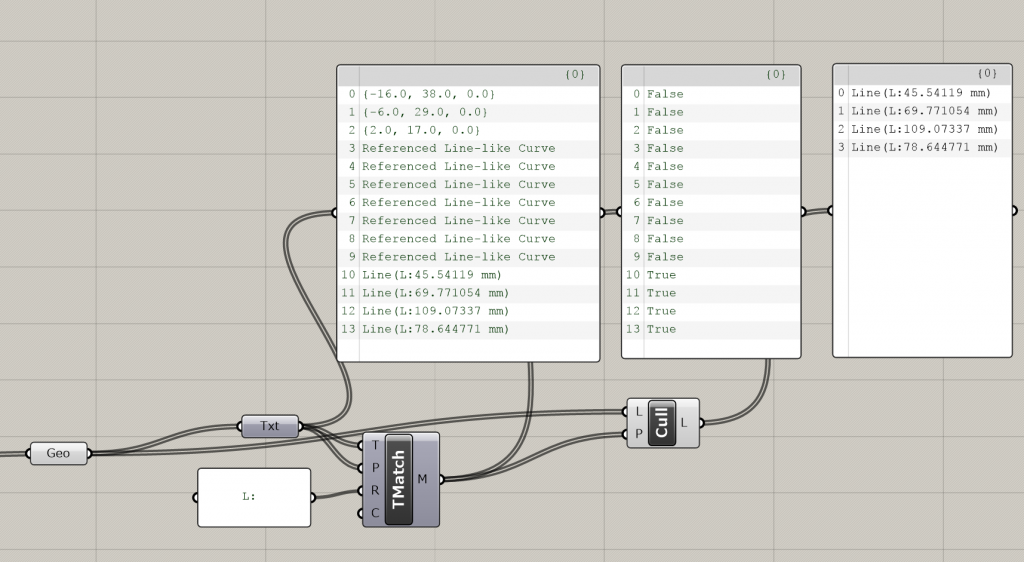Click output grip of the results panel
Image resolution: width=1024 pixels, height=562 pixels.
pyautogui.click(x=1014, y=210)
